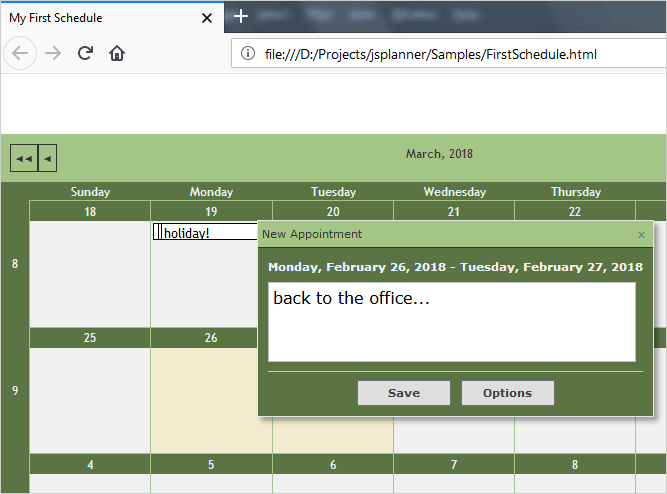Viewport: 667px width, 494px height.
Task: Open a new browser tab with plus
Action: click(241, 17)
